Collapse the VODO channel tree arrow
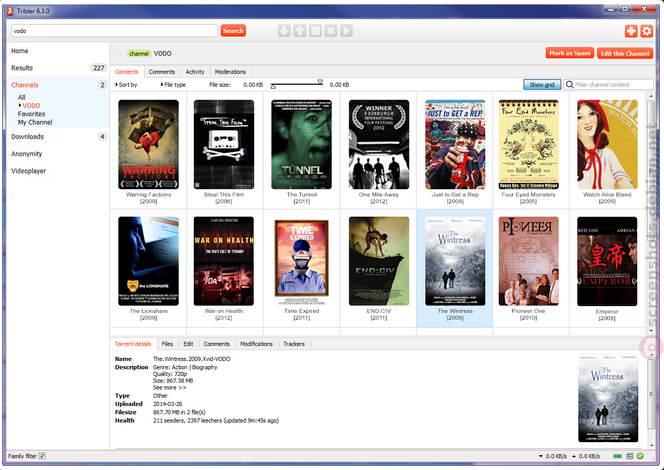The height and width of the screenshot is (470, 664). pyautogui.click(x=20, y=105)
